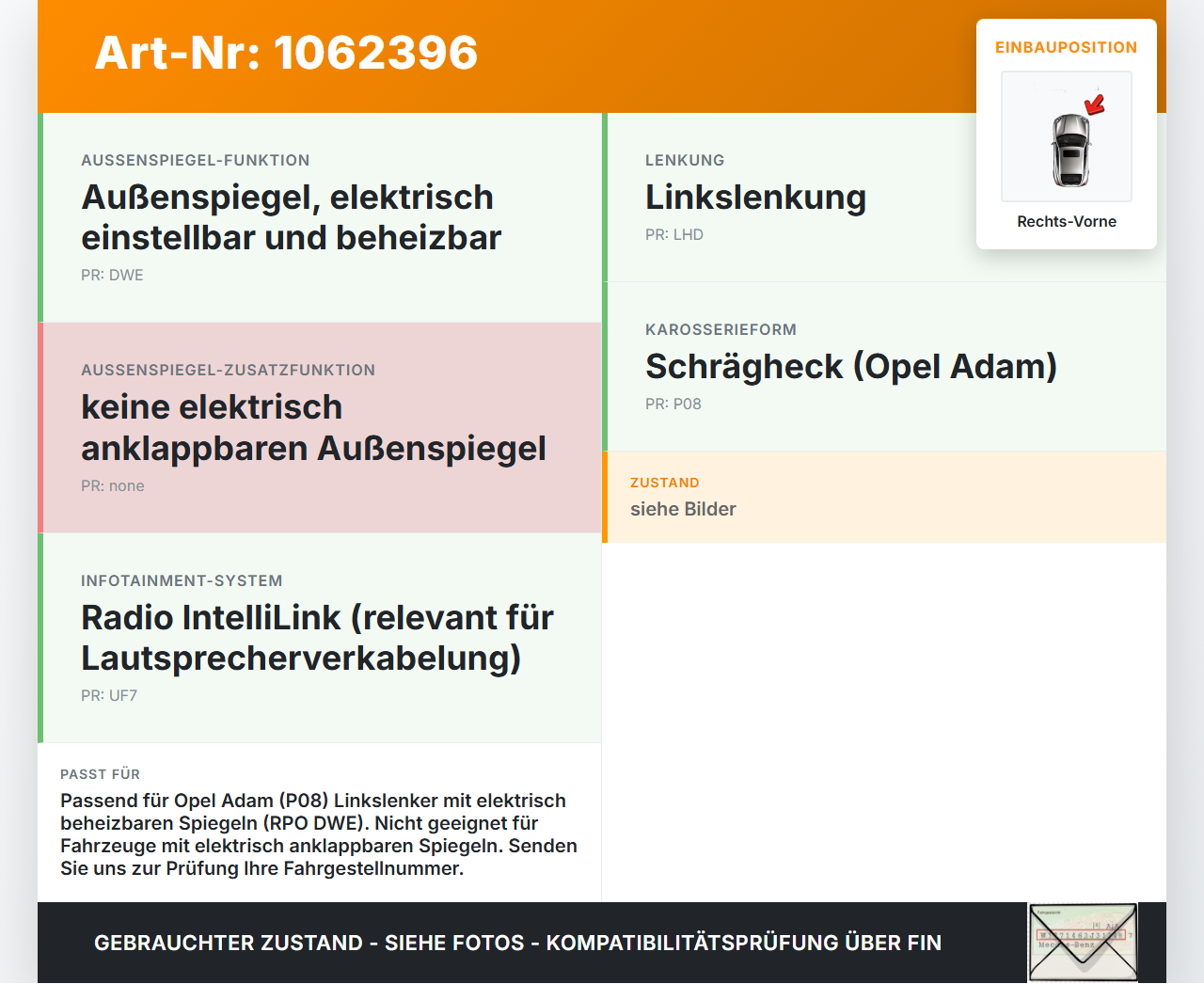Click 'INFOTAINMENT-SYSTEM' label
1204x984 pixels.
pyautogui.click(x=182, y=581)
